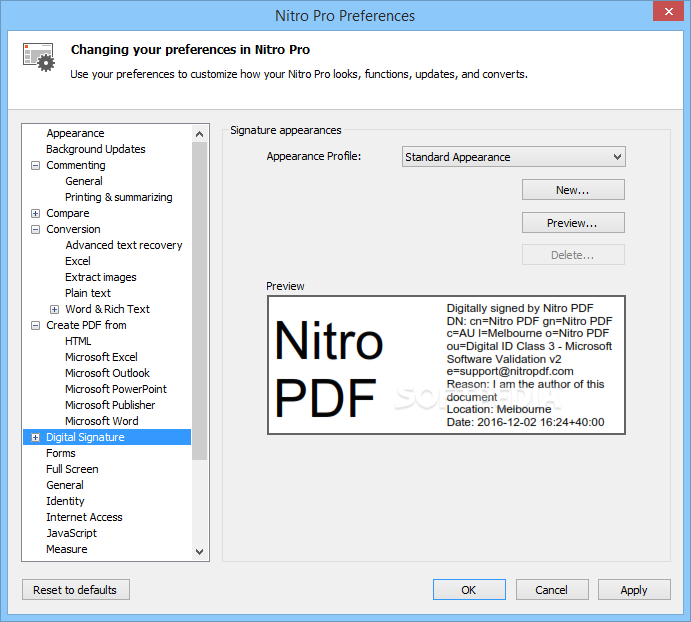691x622 pixels.
Task: Click the category tree scrollbar thumb
Action: (x=200, y=301)
